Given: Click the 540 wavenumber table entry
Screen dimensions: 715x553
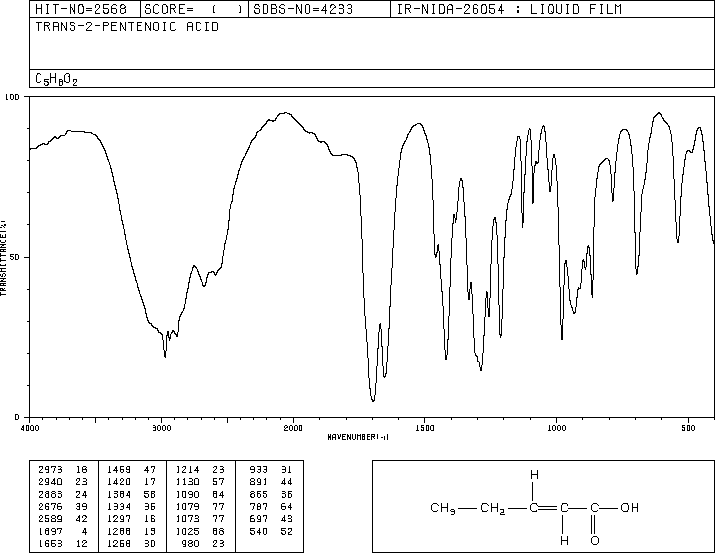Looking at the screenshot, I should pos(259,531).
